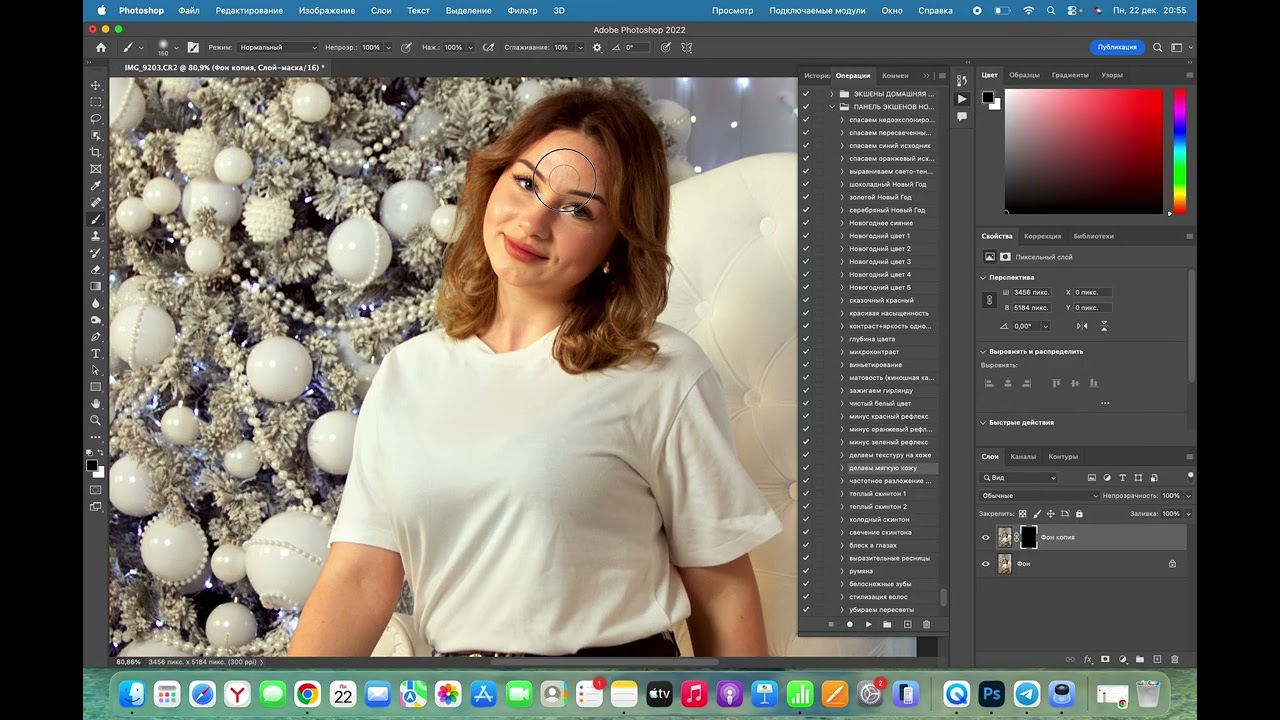Viewport: 1280px width, 720px height.
Task: Hide the Фон копия layer
Action: [x=985, y=537]
